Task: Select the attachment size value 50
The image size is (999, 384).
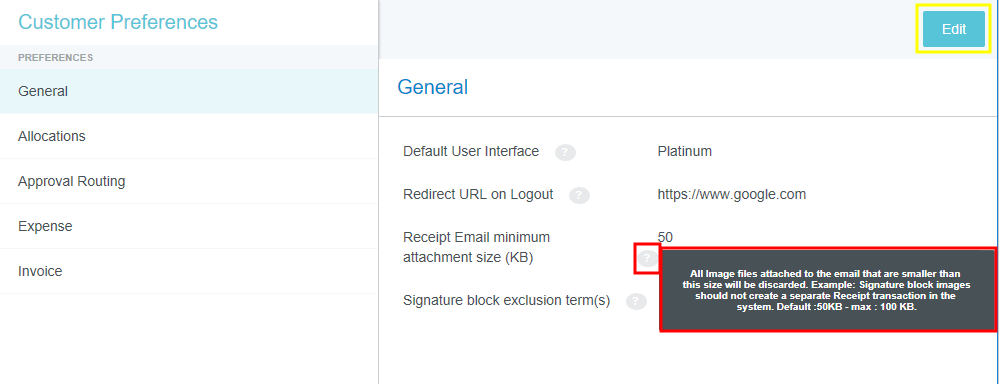Action: point(665,238)
